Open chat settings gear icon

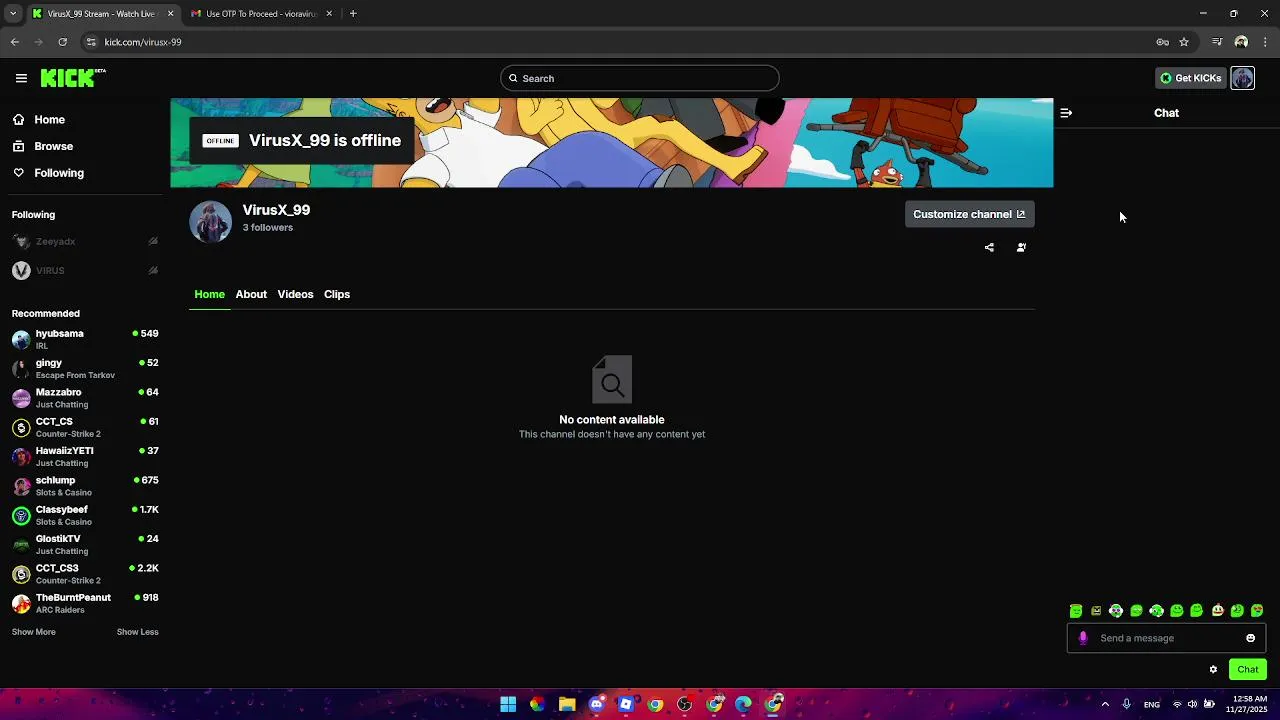[1213, 670]
